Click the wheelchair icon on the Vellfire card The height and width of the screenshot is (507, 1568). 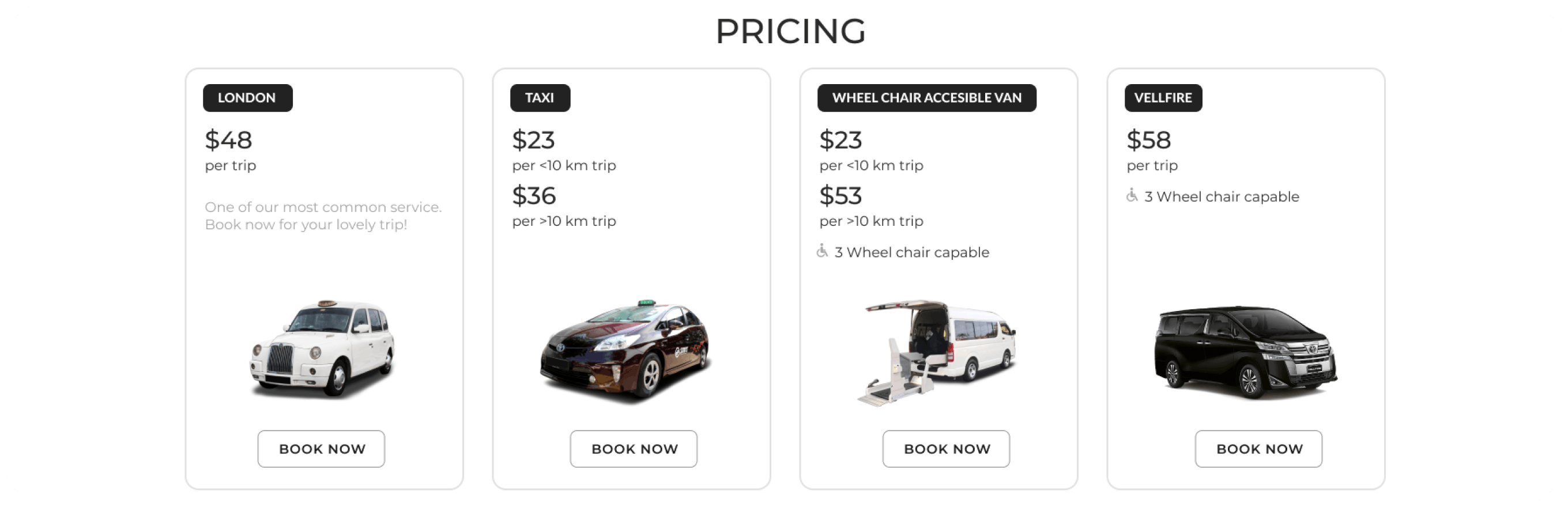[1132, 196]
